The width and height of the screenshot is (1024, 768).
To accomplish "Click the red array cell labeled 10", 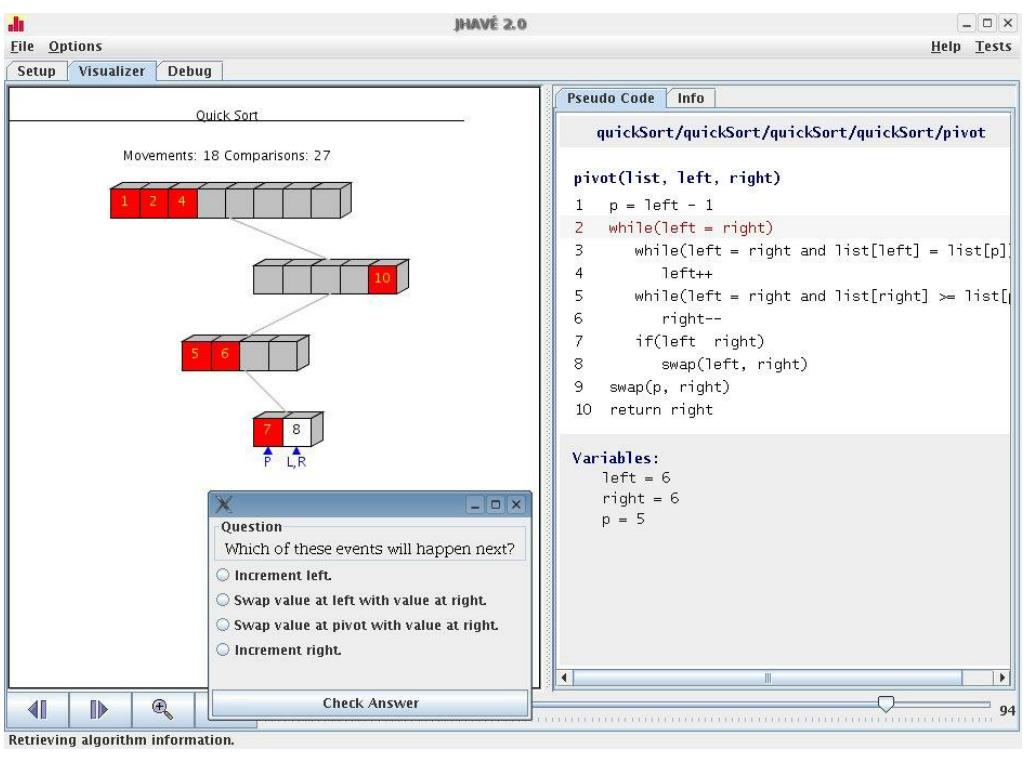I will [383, 278].
